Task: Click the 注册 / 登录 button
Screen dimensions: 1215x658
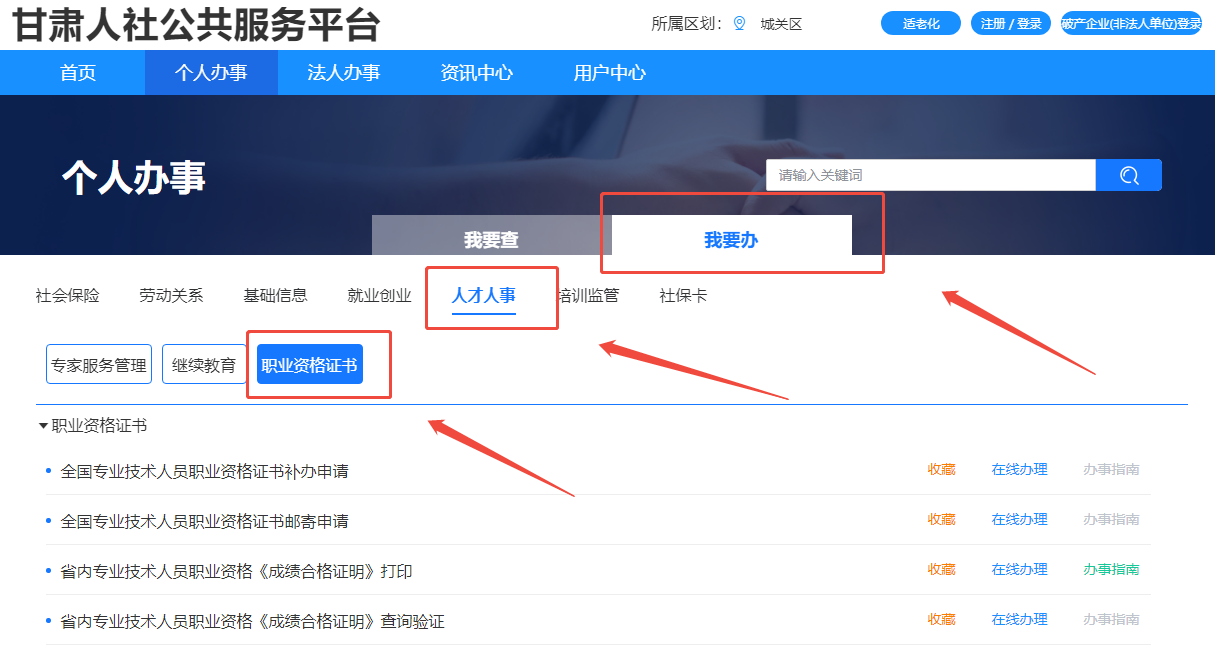Action: click(x=1011, y=24)
